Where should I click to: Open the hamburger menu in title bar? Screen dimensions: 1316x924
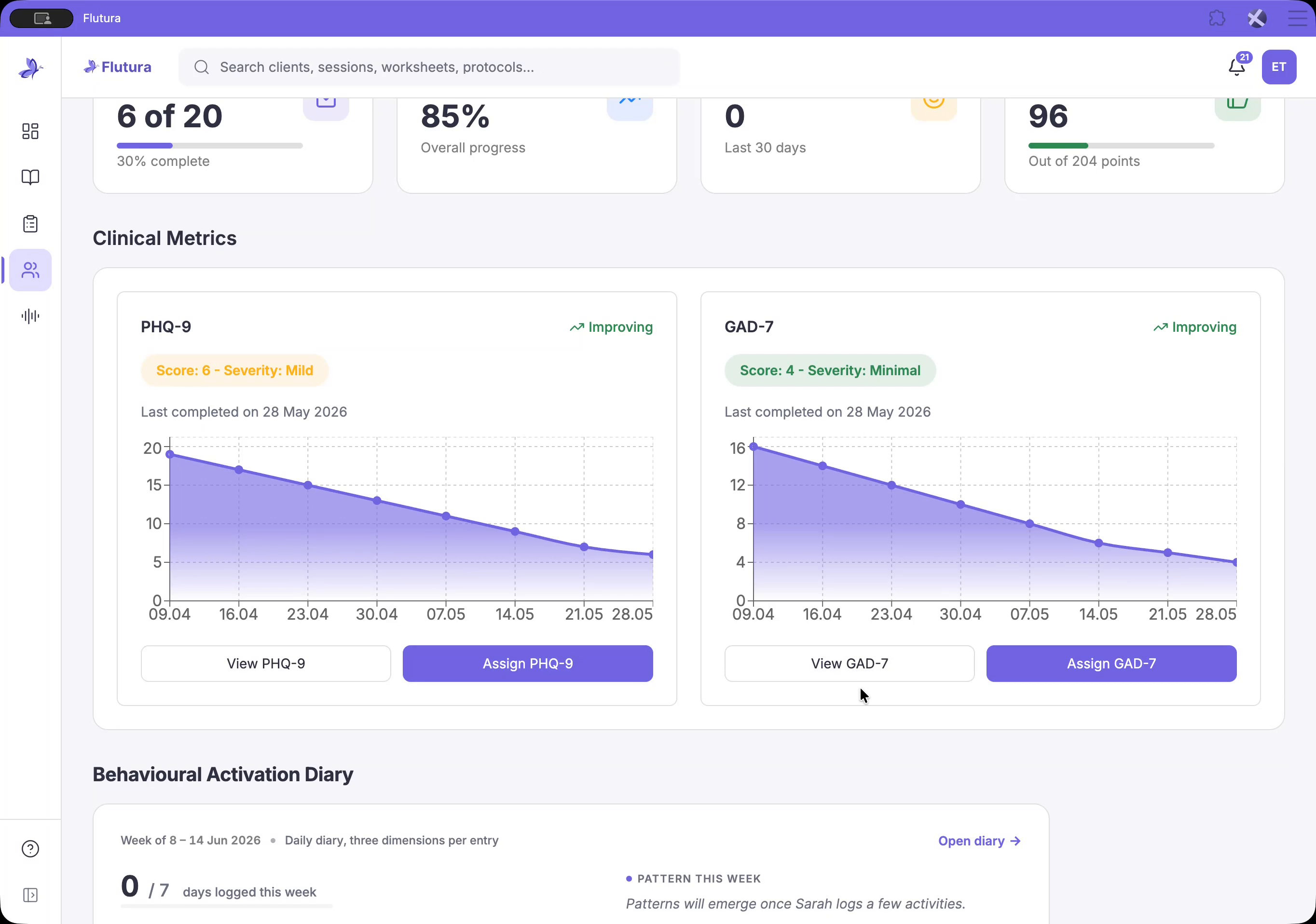[1297, 18]
